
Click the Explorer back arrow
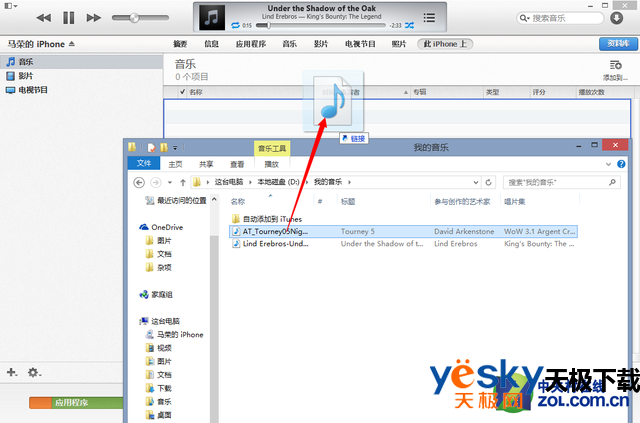pyautogui.click(x=139, y=182)
